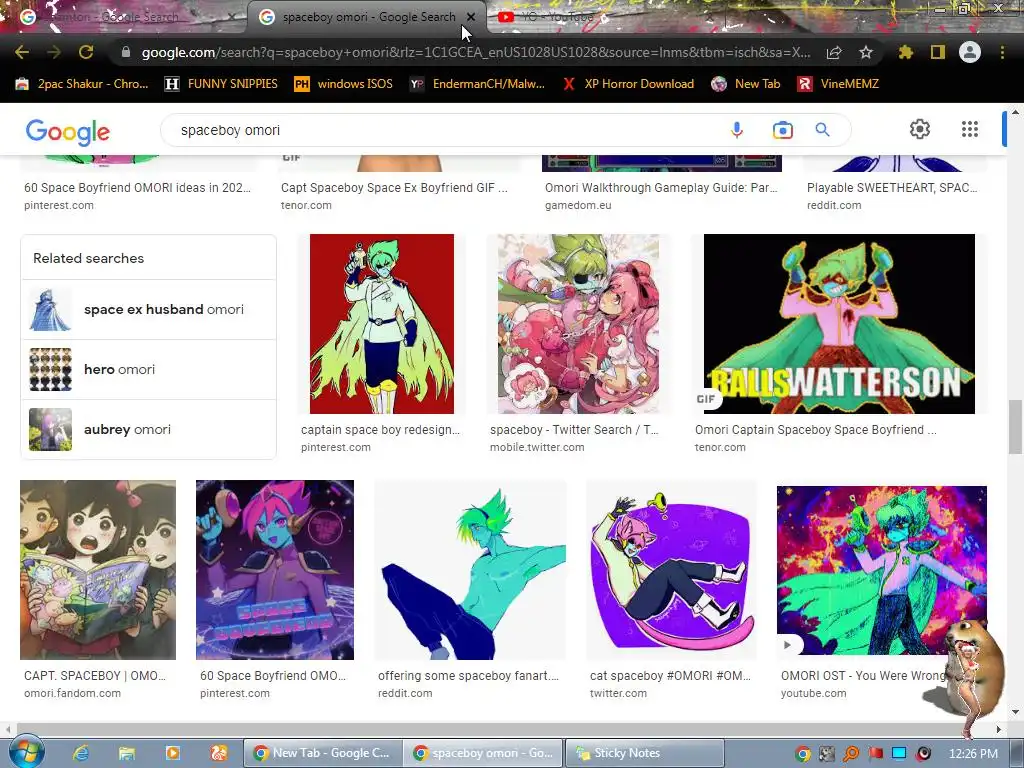This screenshot has height=768, width=1024.
Task: Switch to Sticky Notes taskbar window
Action: point(645,753)
